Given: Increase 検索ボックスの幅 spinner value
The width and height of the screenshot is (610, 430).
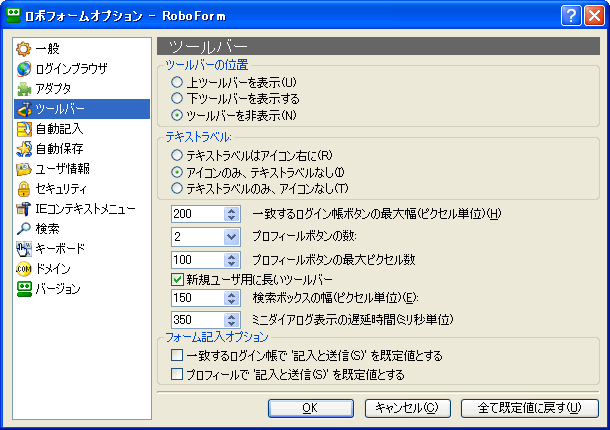Looking at the screenshot, I should tap(231, 295).
